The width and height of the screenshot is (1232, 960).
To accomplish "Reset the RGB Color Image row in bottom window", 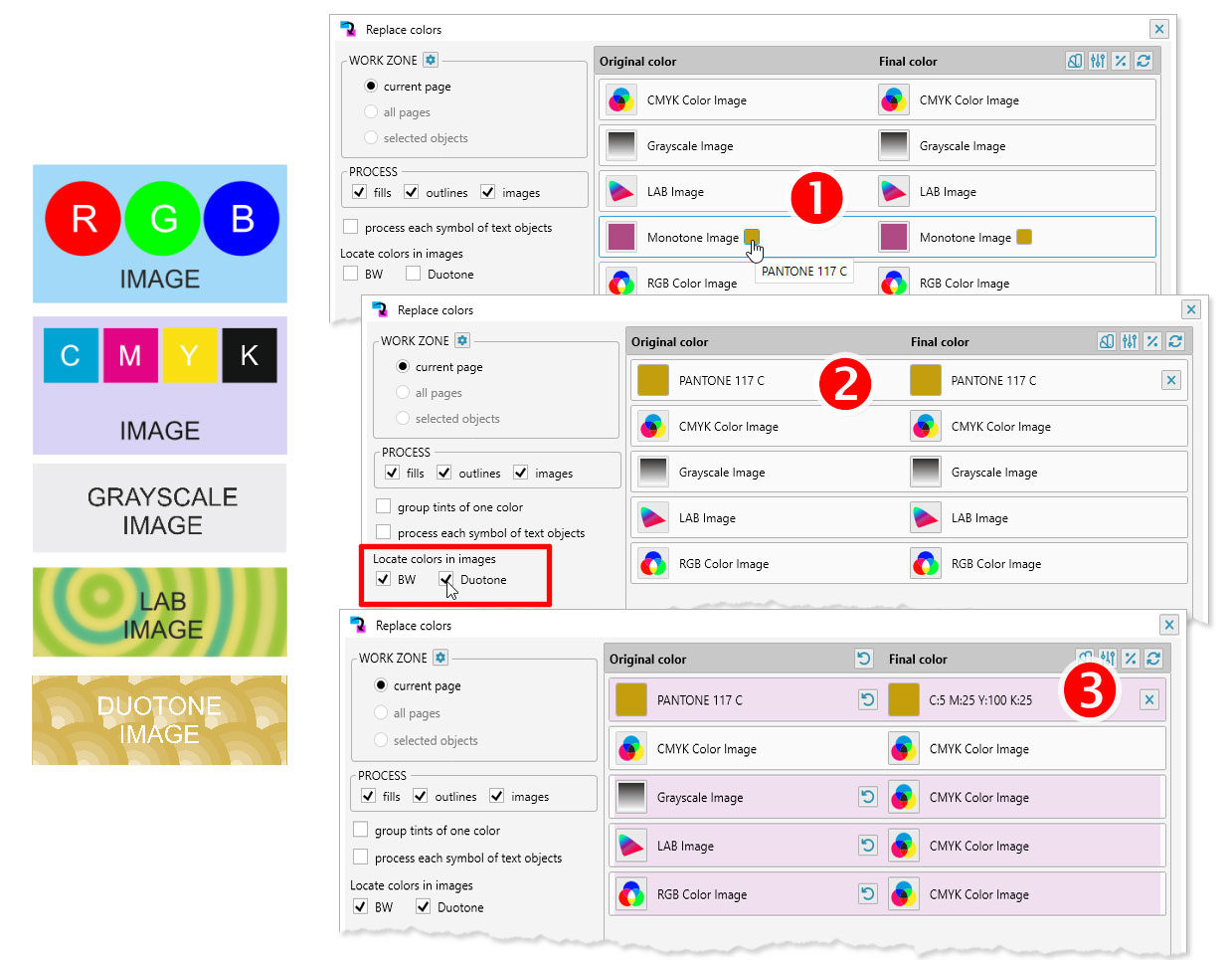I will click(x=868, y=894).
